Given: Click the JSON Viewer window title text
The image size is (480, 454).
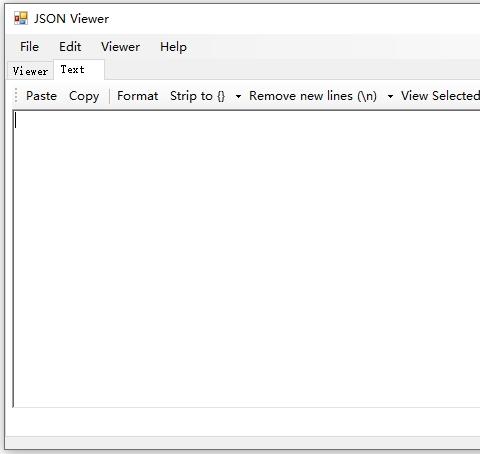Looking at the screenshot, I should click(x=71, y=19).
